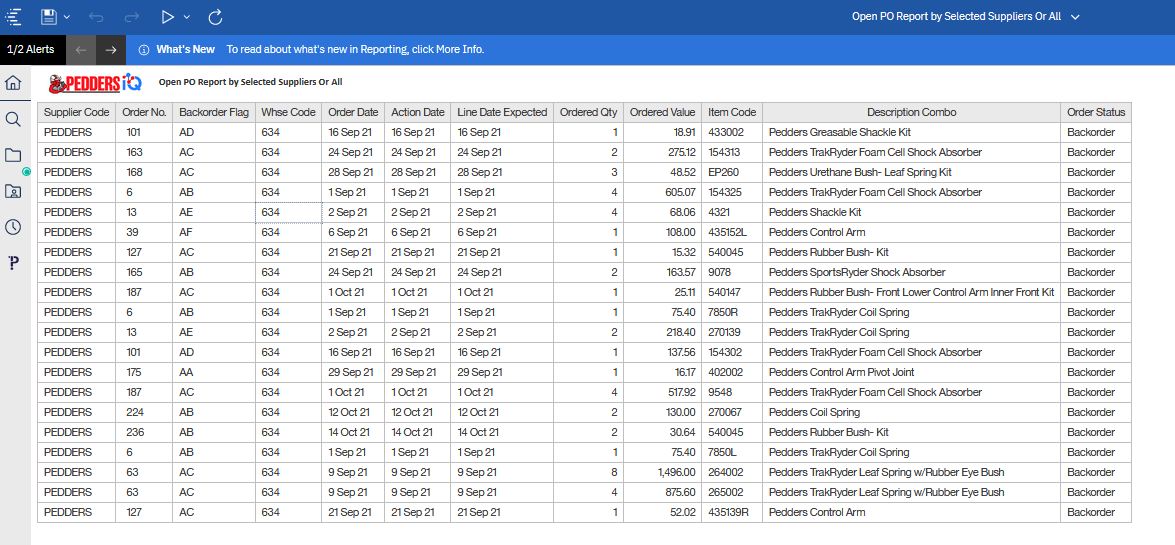Click the report title in header bar

pyautogui.click(x=956, y=16)
